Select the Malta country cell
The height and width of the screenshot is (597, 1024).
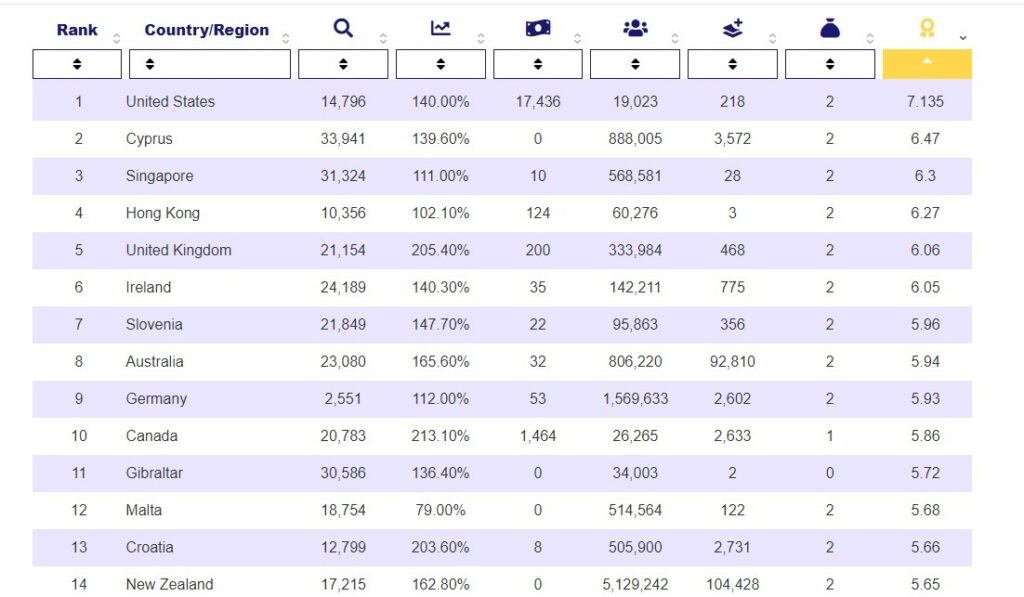144,510
